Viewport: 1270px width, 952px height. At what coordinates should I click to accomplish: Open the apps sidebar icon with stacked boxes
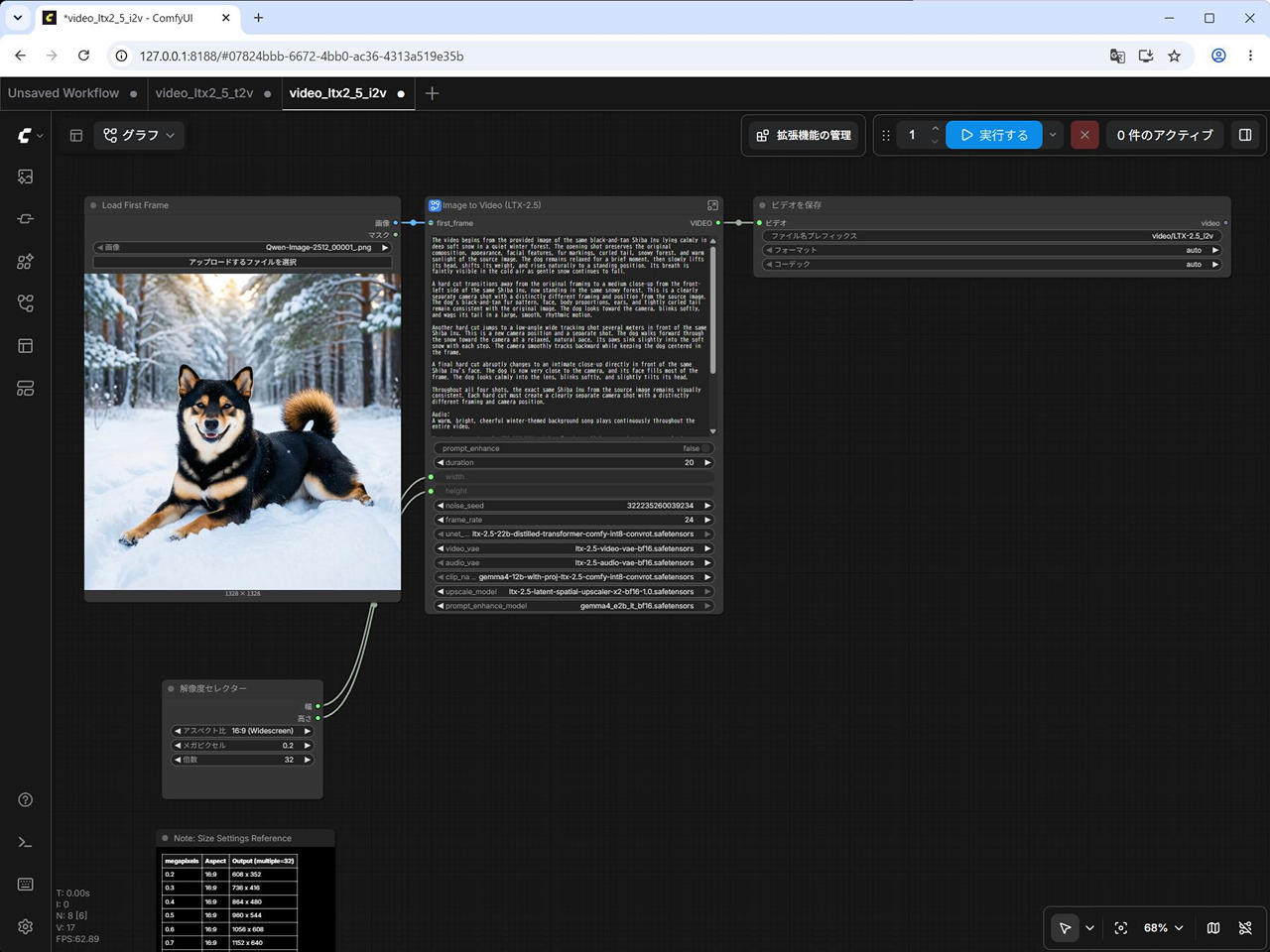(26, 388)
